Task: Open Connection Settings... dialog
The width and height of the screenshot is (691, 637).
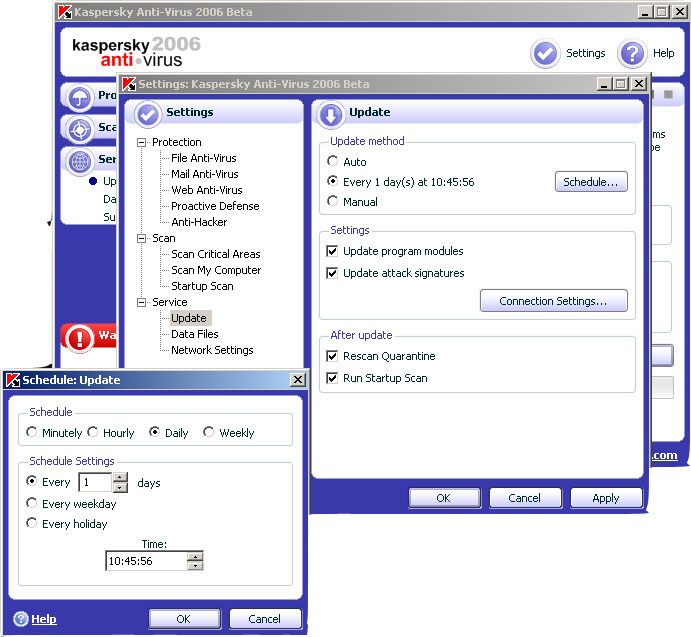Action: [x=554, y=301]
